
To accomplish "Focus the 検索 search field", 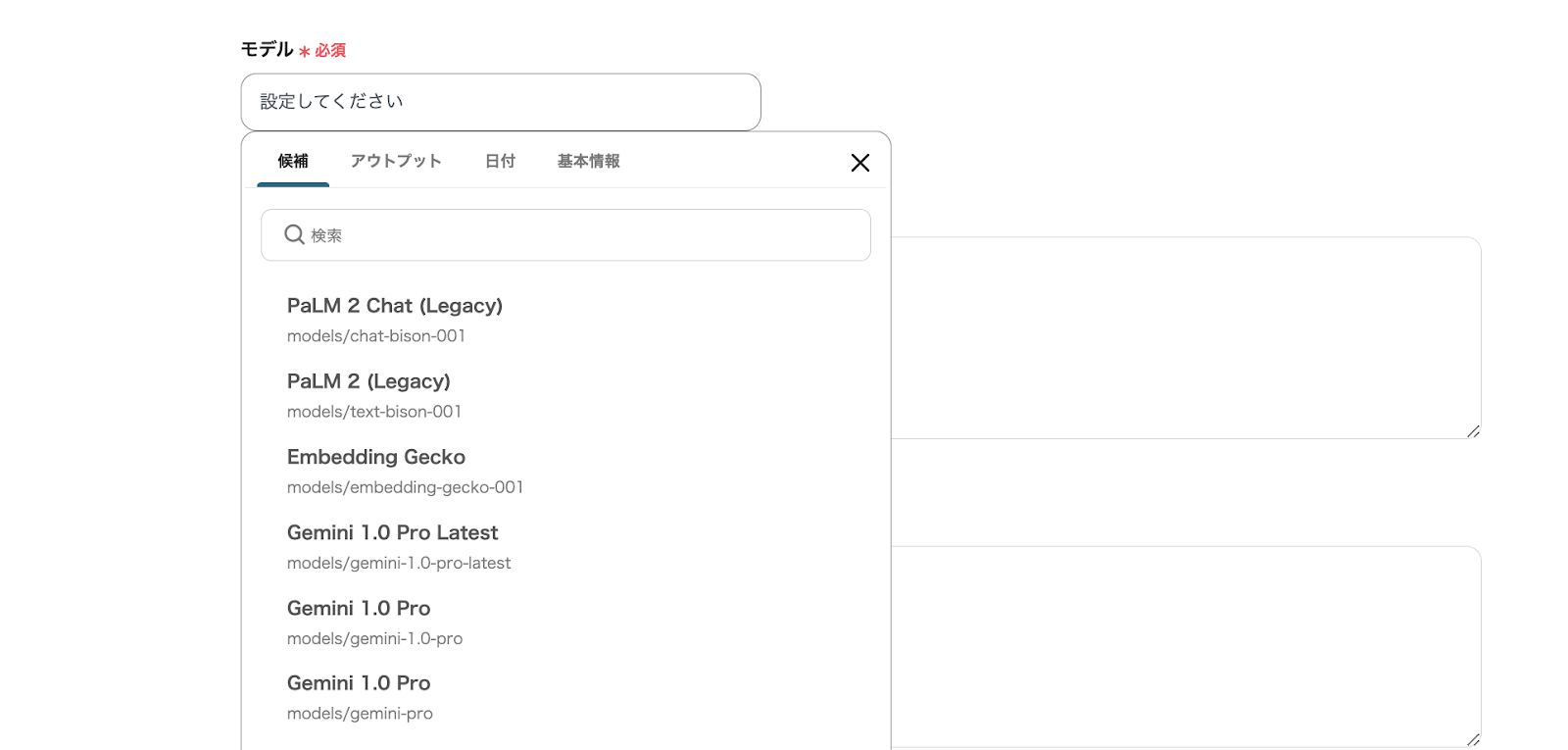I will tap(565, 235).
